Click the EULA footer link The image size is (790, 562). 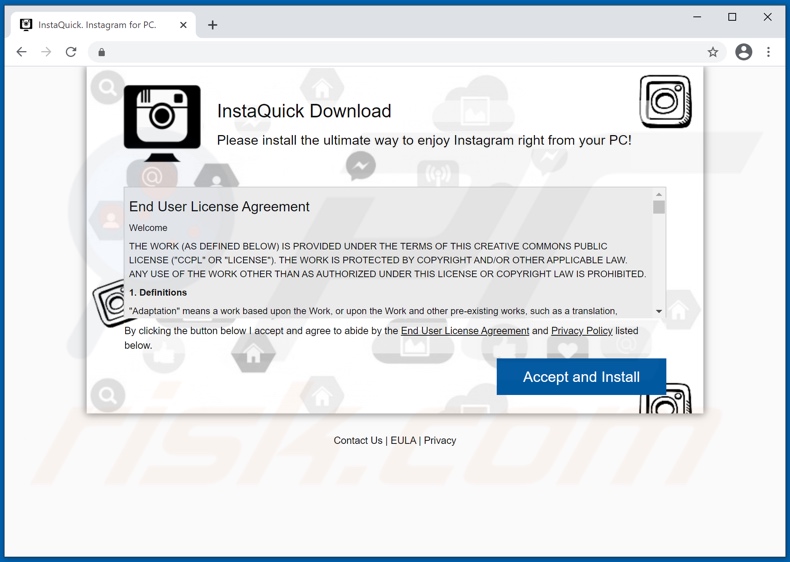[x=403, y=441]
